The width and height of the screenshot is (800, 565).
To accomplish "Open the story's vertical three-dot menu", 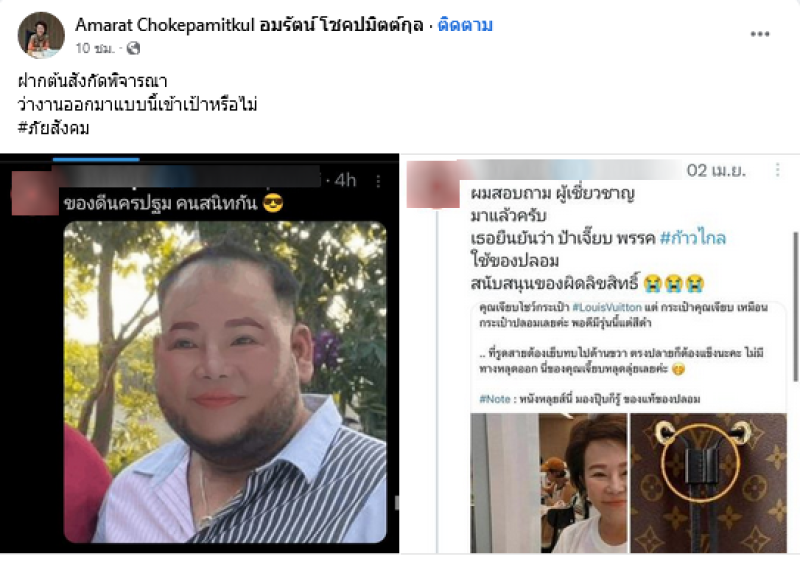I will (378, 181).
